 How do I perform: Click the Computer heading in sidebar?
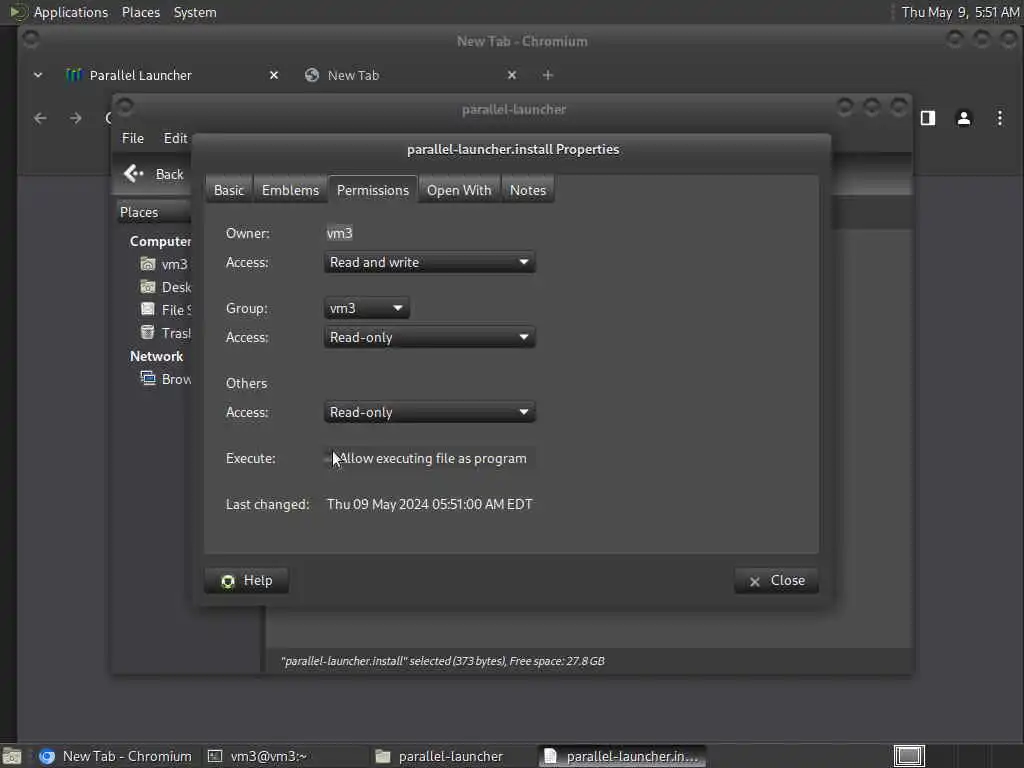160,242
